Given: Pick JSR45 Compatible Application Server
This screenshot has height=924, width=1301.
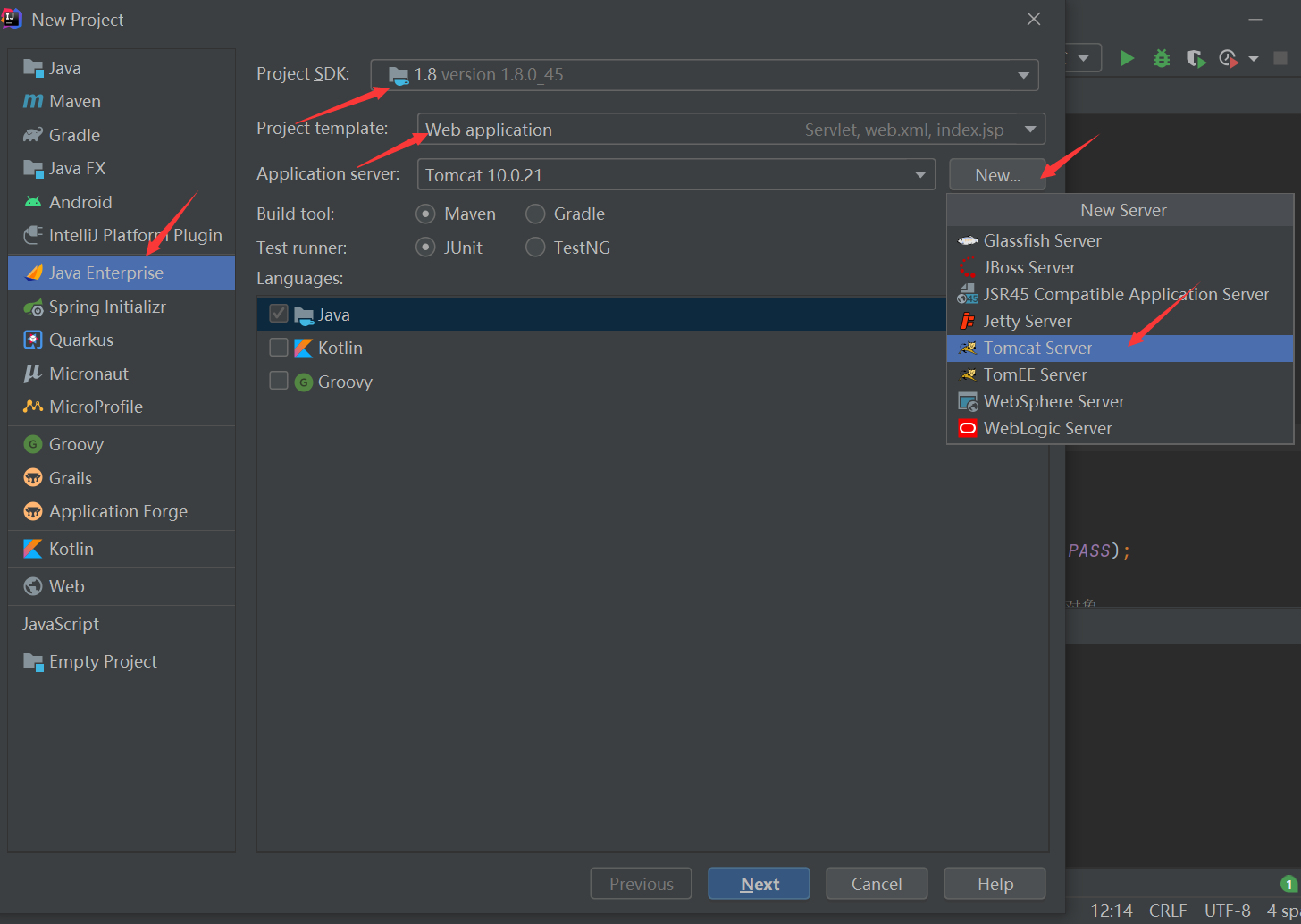Looking at the screenshot, I should point(1120,294).
